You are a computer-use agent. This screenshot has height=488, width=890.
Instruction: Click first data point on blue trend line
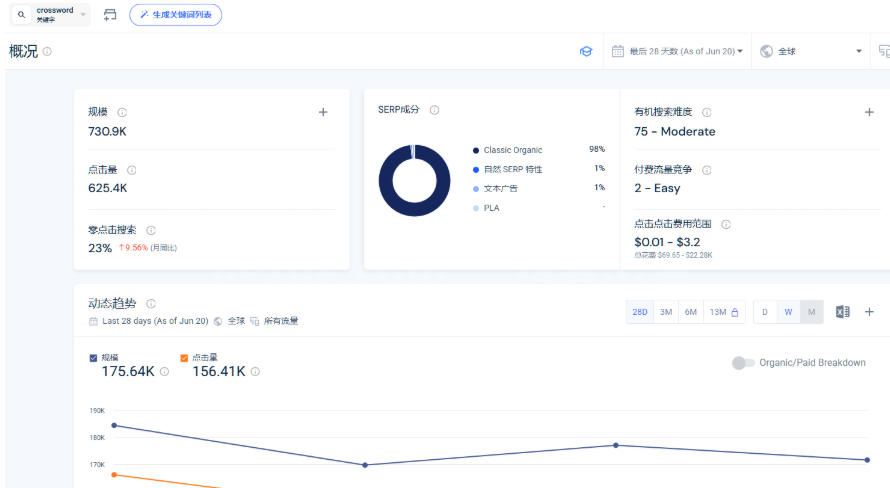click(114, 425)
